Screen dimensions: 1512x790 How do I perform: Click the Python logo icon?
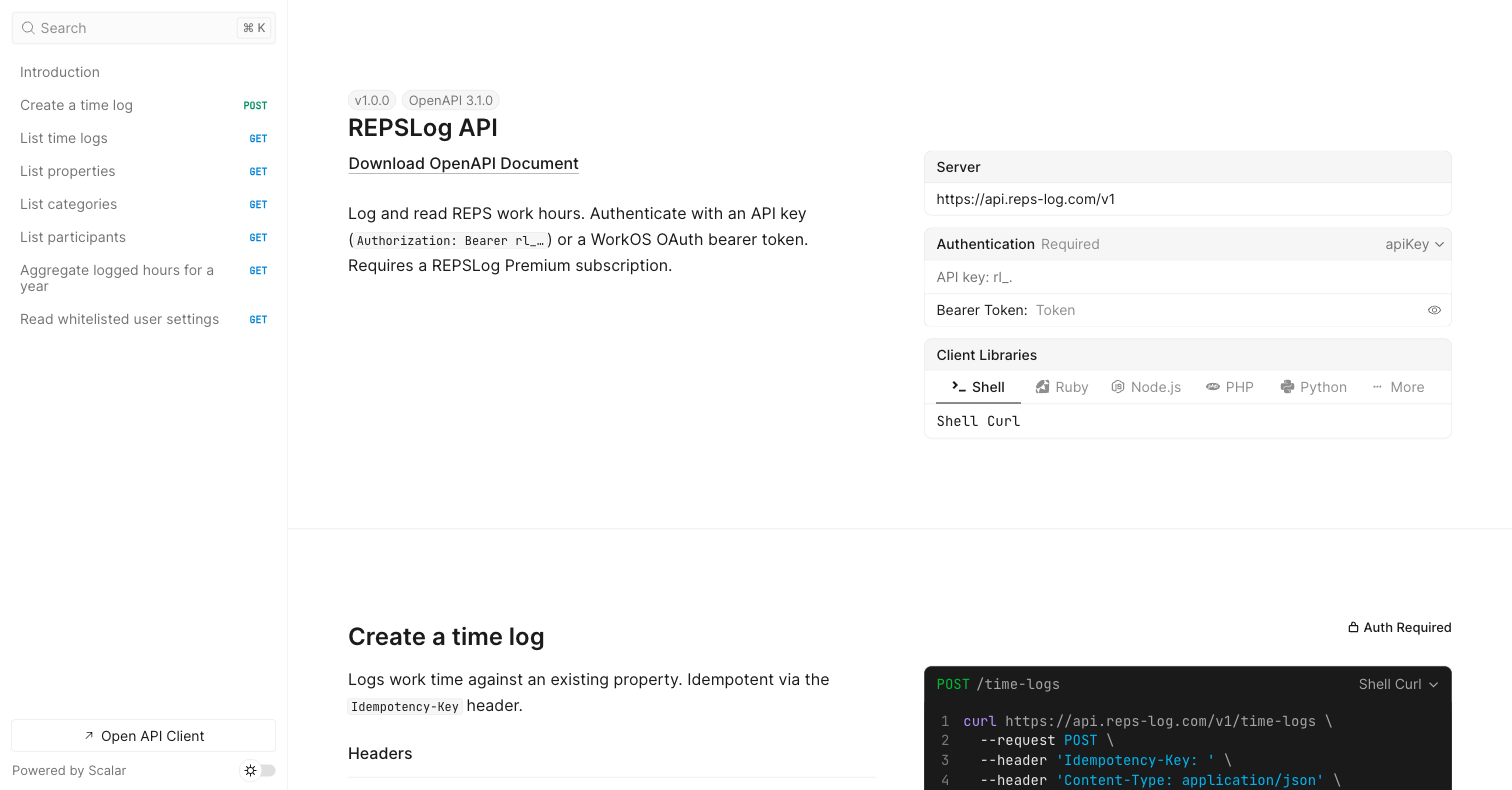pos(1287,387)
